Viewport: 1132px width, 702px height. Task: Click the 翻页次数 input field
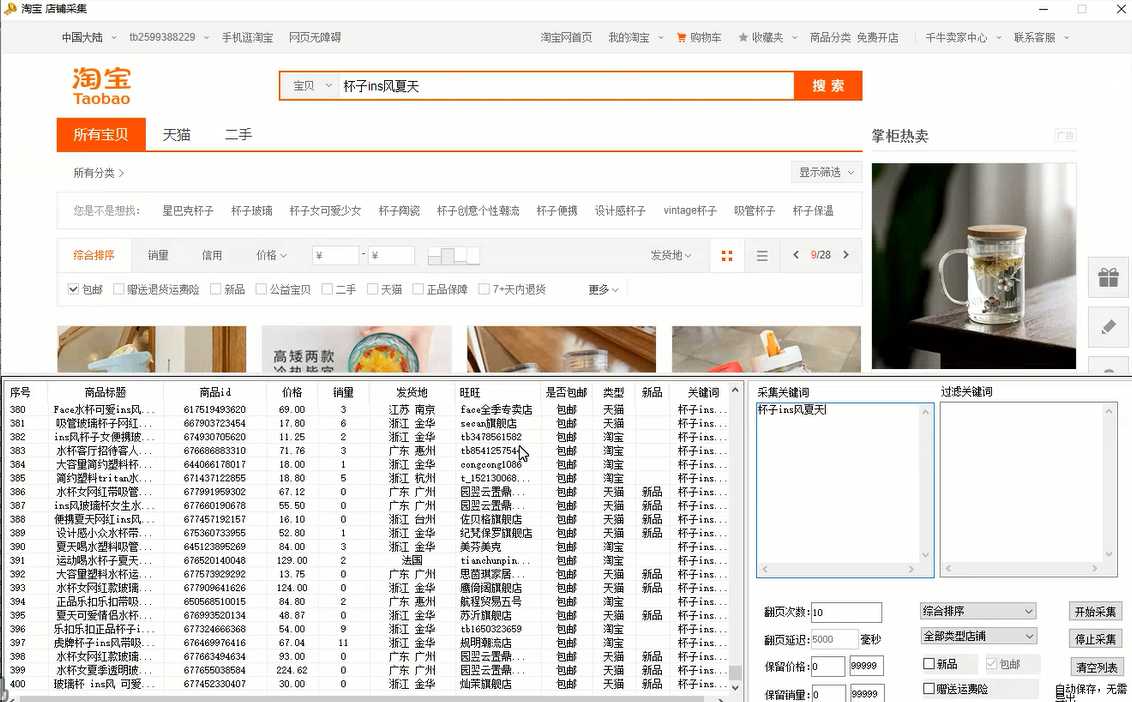[x=846, y=612]
